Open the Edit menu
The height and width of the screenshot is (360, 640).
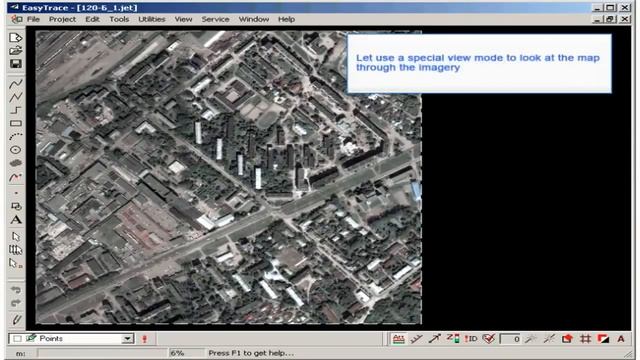tap(92, 19)
